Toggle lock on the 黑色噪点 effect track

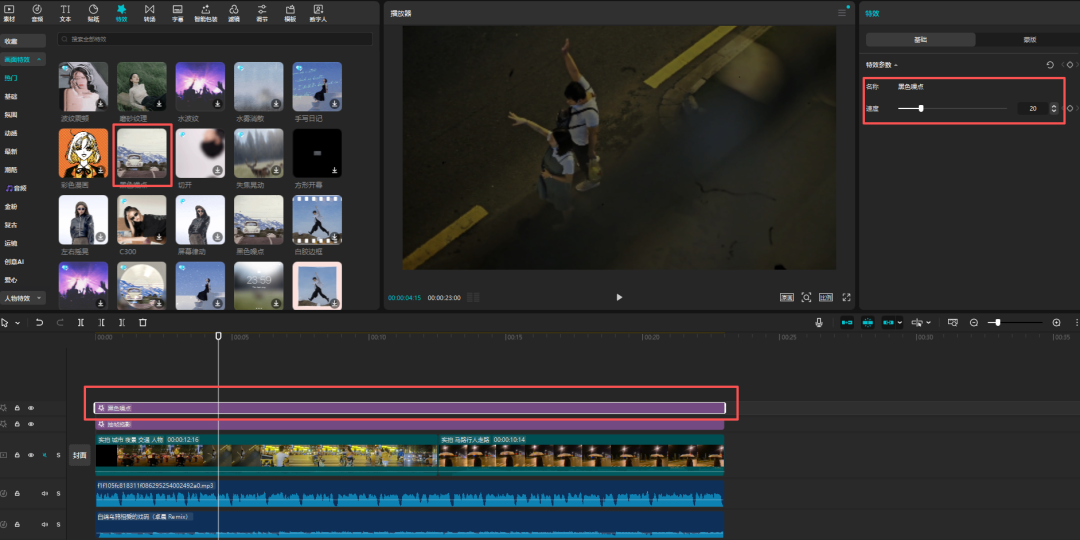tap(18, 408)
